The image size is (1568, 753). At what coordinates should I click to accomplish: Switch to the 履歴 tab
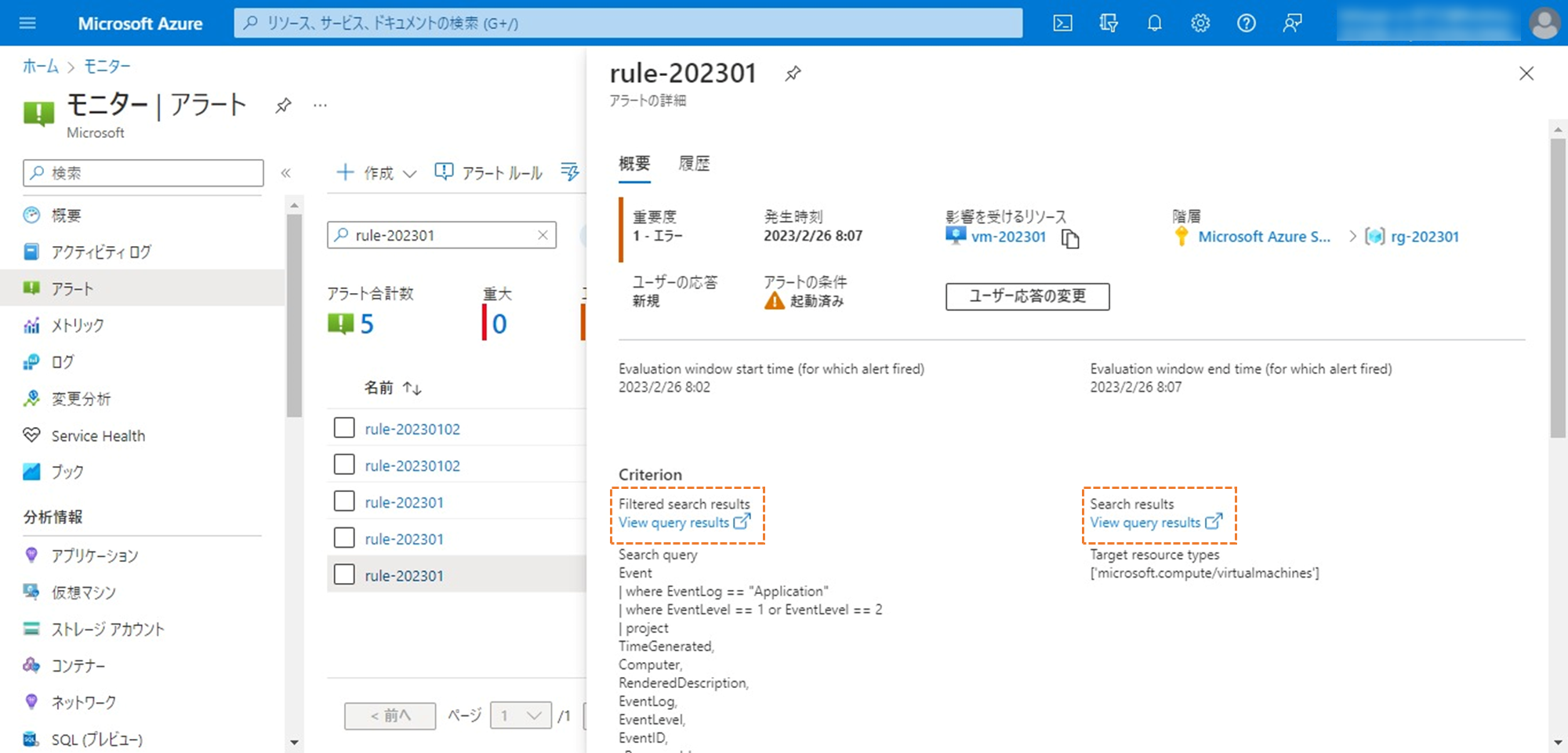[x=694, y=164]
